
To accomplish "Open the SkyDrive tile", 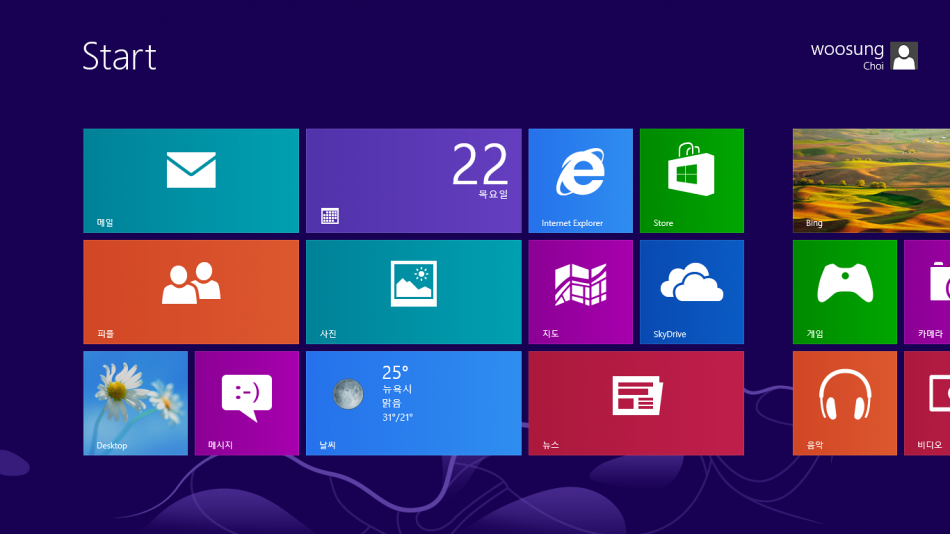I will (692, 292).
